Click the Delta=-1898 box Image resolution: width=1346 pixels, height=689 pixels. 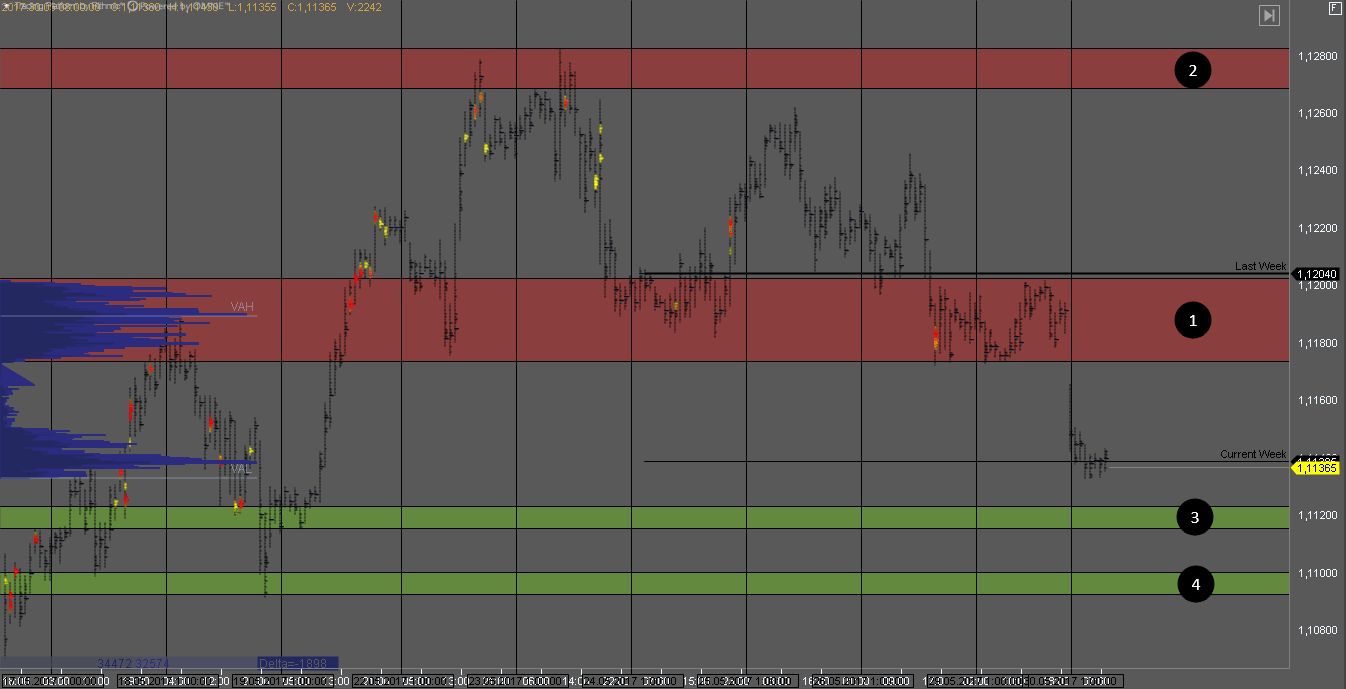pyautogui.click(x=297, y=663)
